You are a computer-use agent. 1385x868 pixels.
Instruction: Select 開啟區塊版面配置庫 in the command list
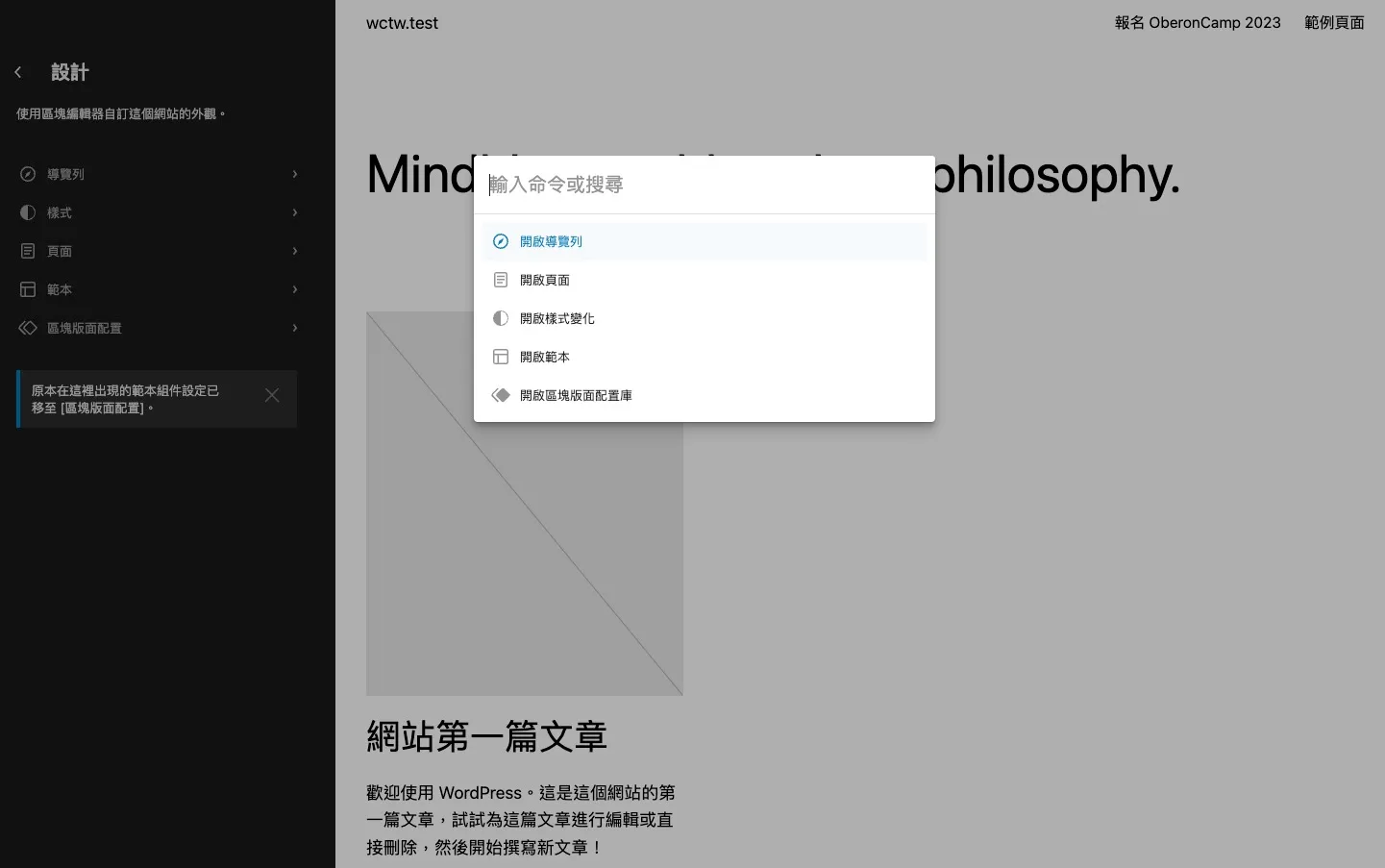point(576,394)
